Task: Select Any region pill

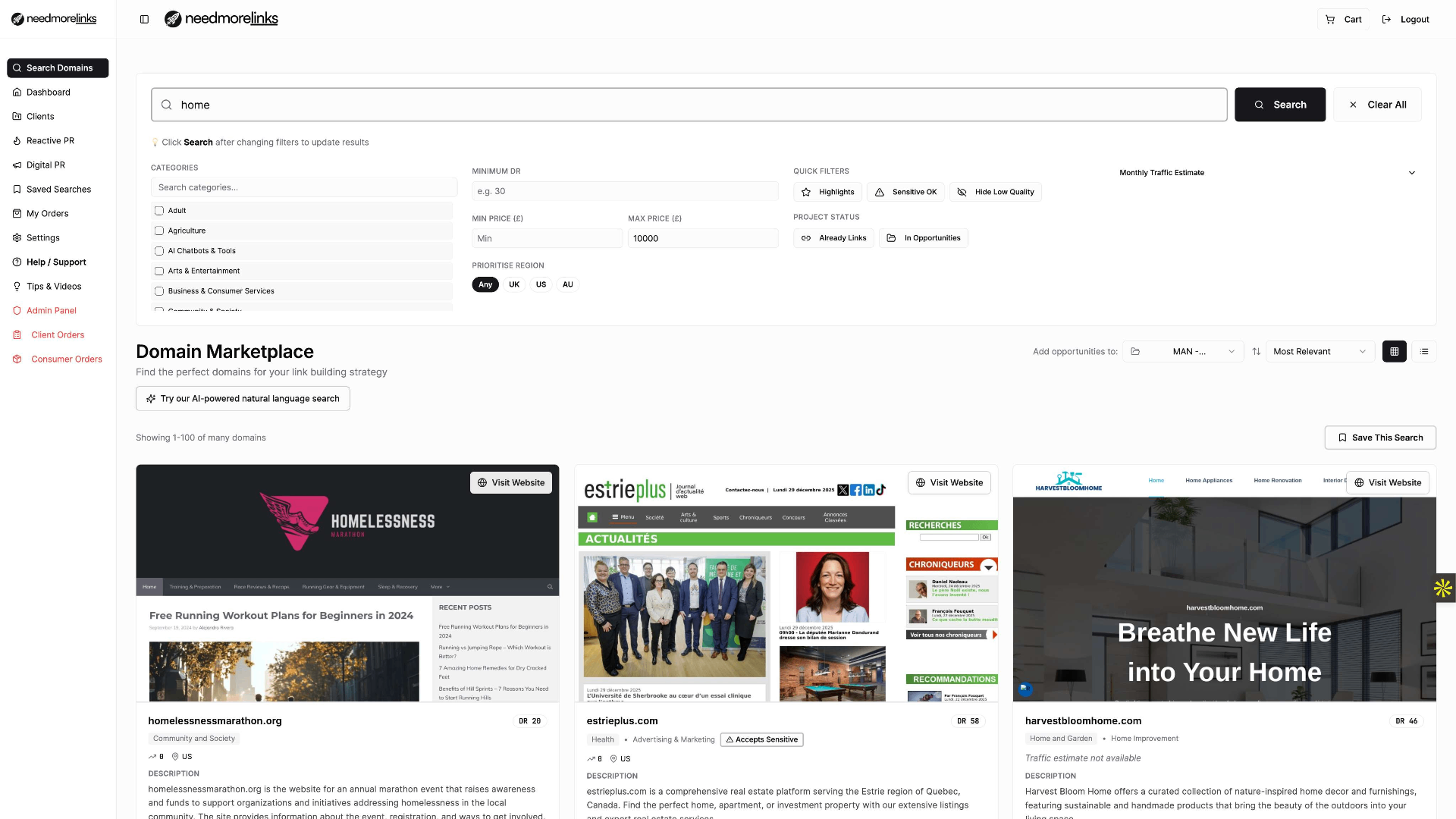Action: click(485, 284)
